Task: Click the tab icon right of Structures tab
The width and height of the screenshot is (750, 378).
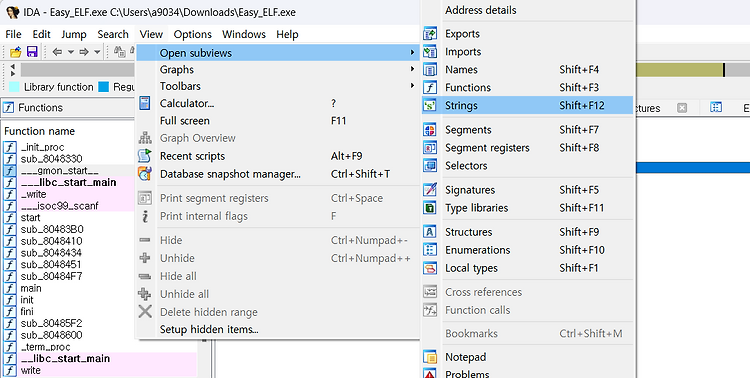Action: (x=716, y=107)
